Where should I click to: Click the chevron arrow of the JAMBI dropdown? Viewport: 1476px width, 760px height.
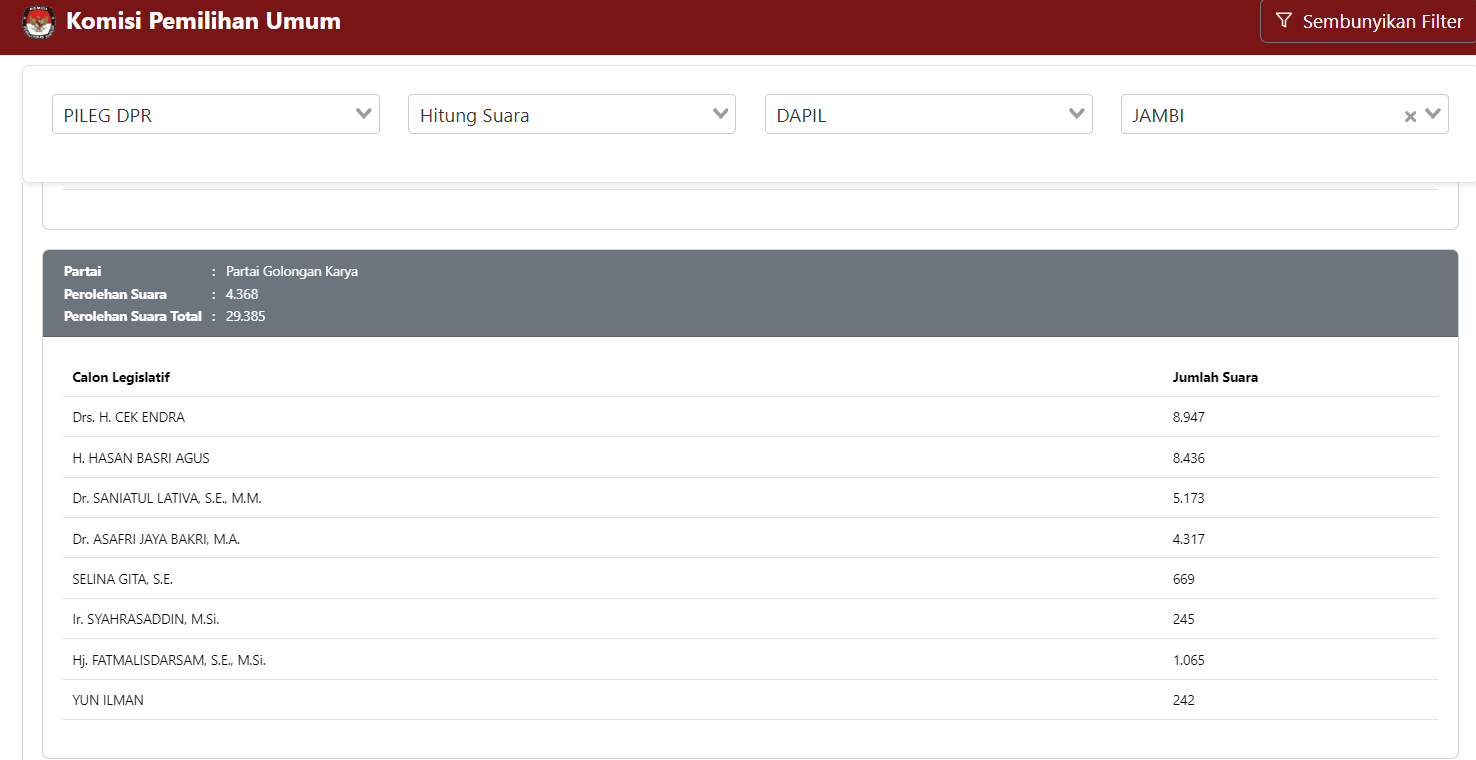pos(1433,114)
